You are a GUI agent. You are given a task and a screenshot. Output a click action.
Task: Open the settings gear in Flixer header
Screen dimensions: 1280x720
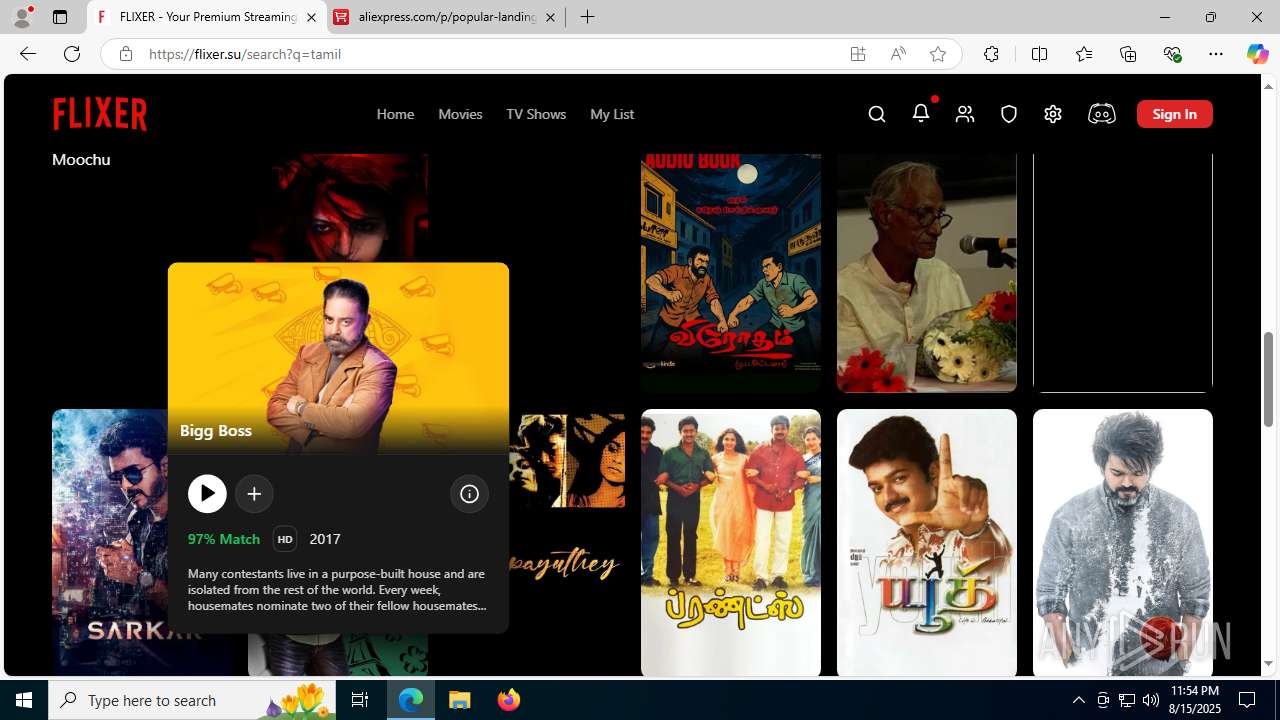tap(1053, 114)
